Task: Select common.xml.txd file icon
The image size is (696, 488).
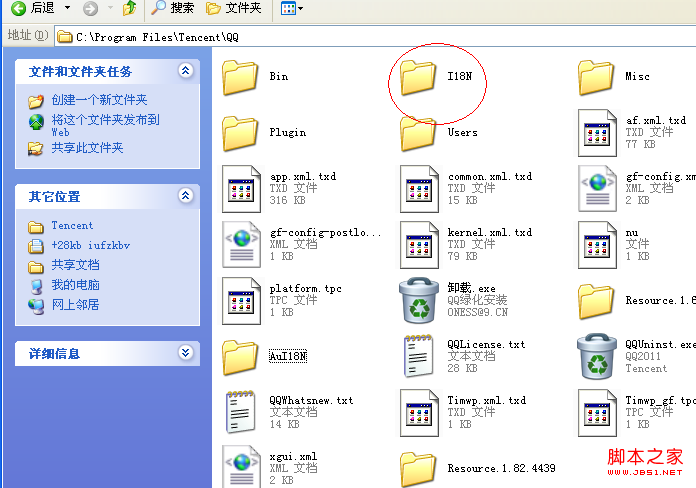Action: pos(419,189)
